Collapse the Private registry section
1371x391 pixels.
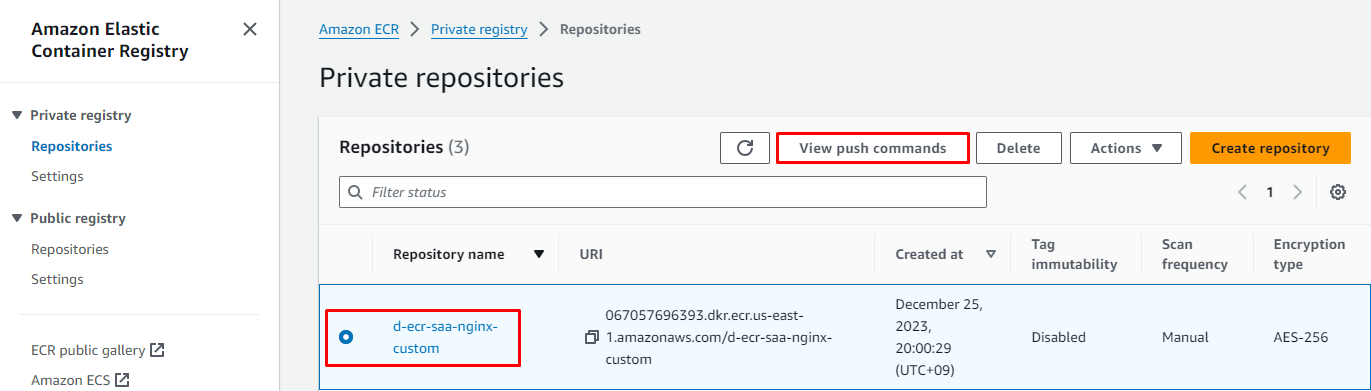(17, 115)
